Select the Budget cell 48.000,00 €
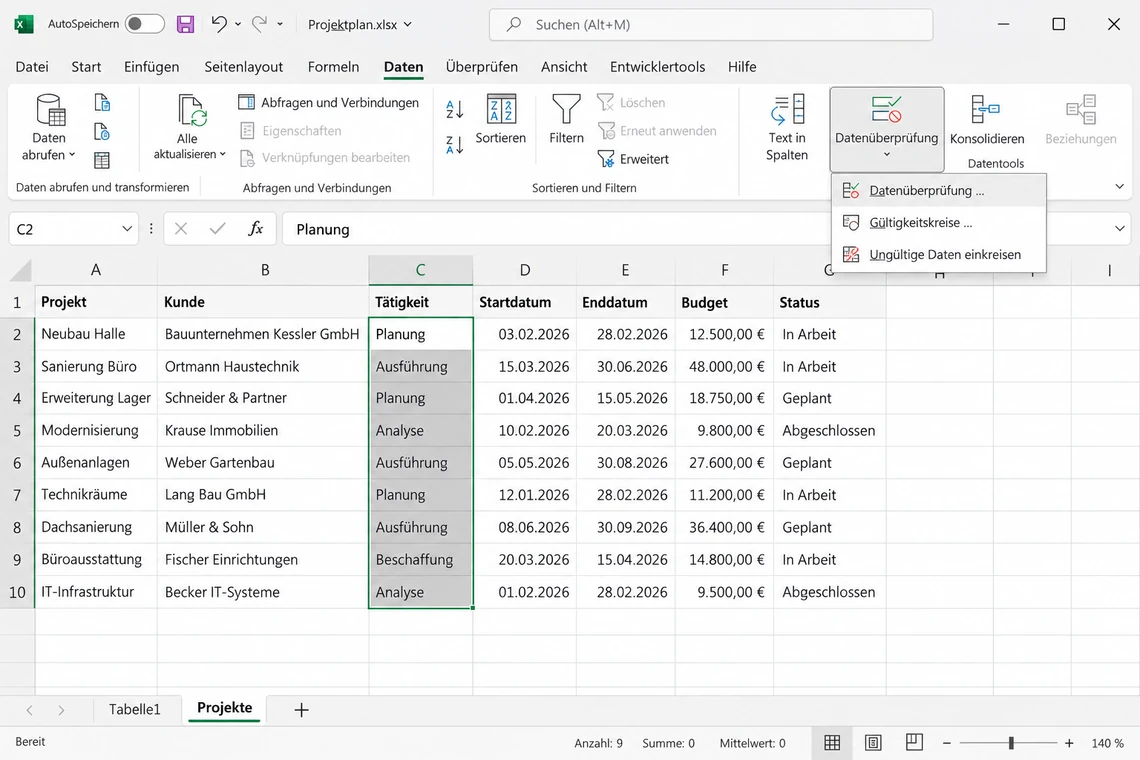 [x=725, y=367]
